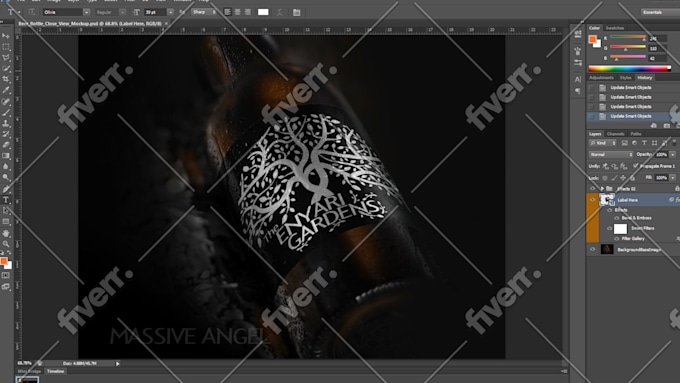Center the text alignment
Image resolution: width=680 pixels, height=383 pixels.
(x=238, y=12)
